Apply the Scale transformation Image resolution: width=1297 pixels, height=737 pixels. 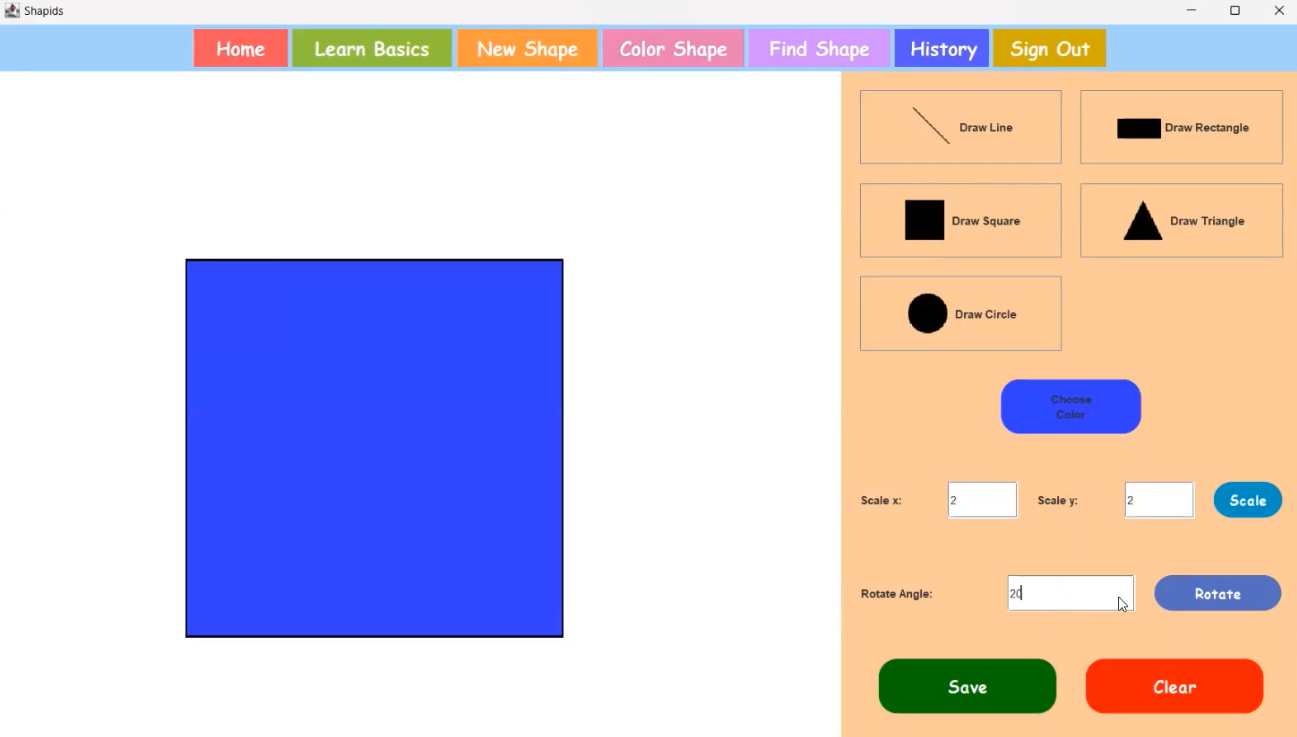click(x=1247, y=500)
